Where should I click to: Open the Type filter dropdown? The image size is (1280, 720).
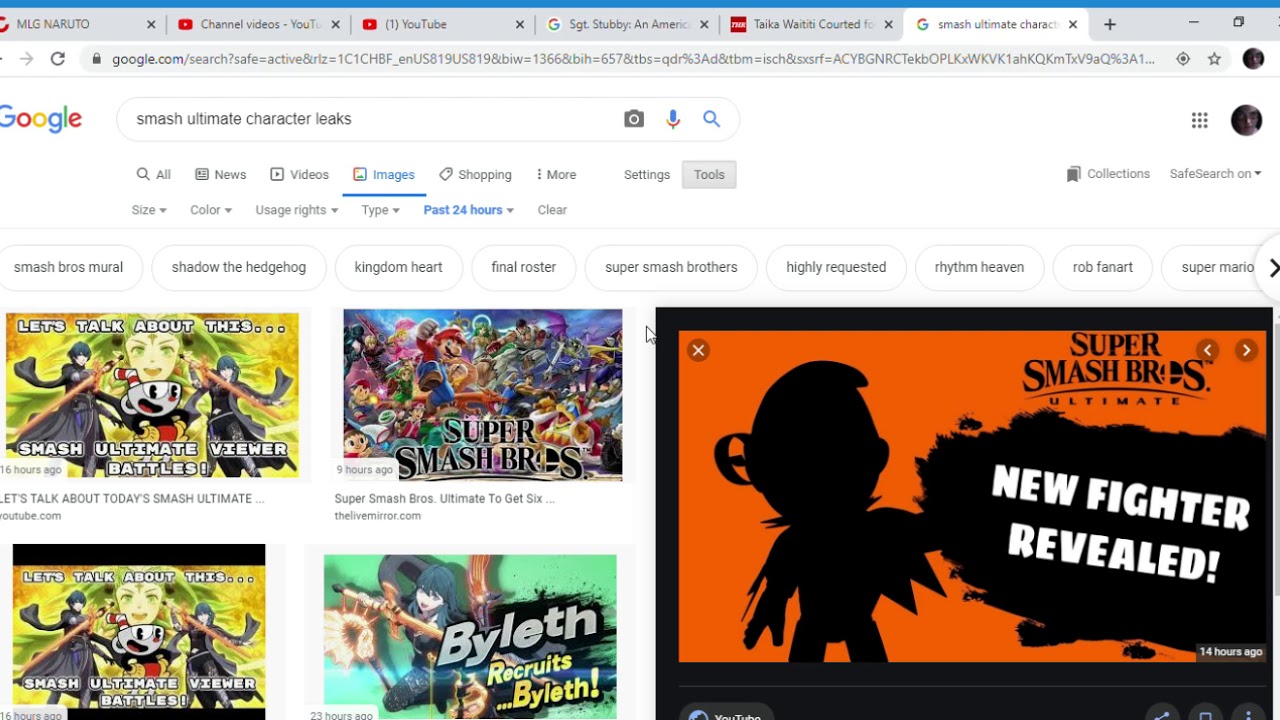coord(381,210)
